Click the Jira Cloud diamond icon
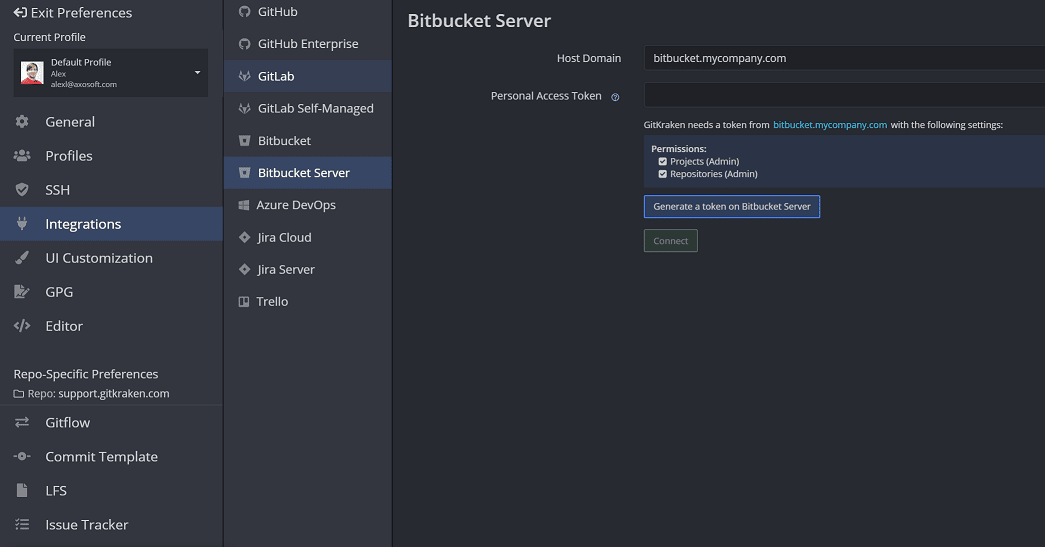Screen dimensions: 1045x547 (244, 238)
